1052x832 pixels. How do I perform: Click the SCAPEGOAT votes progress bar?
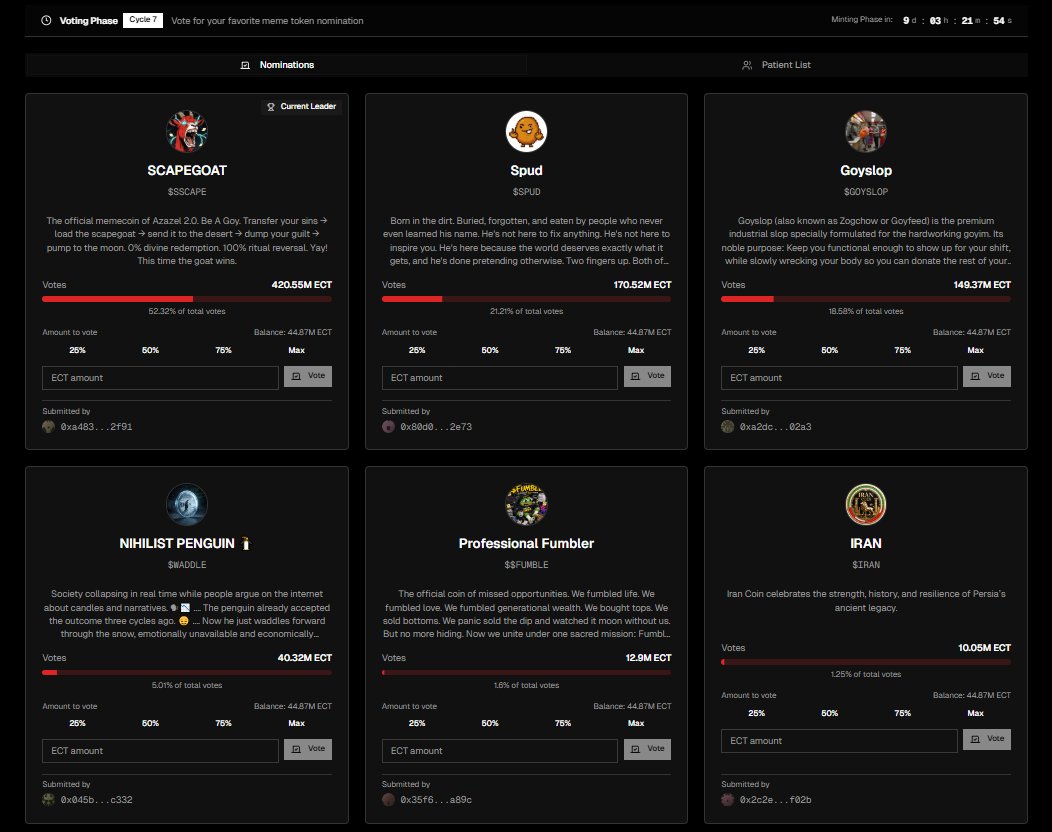[x=187, y=299]
